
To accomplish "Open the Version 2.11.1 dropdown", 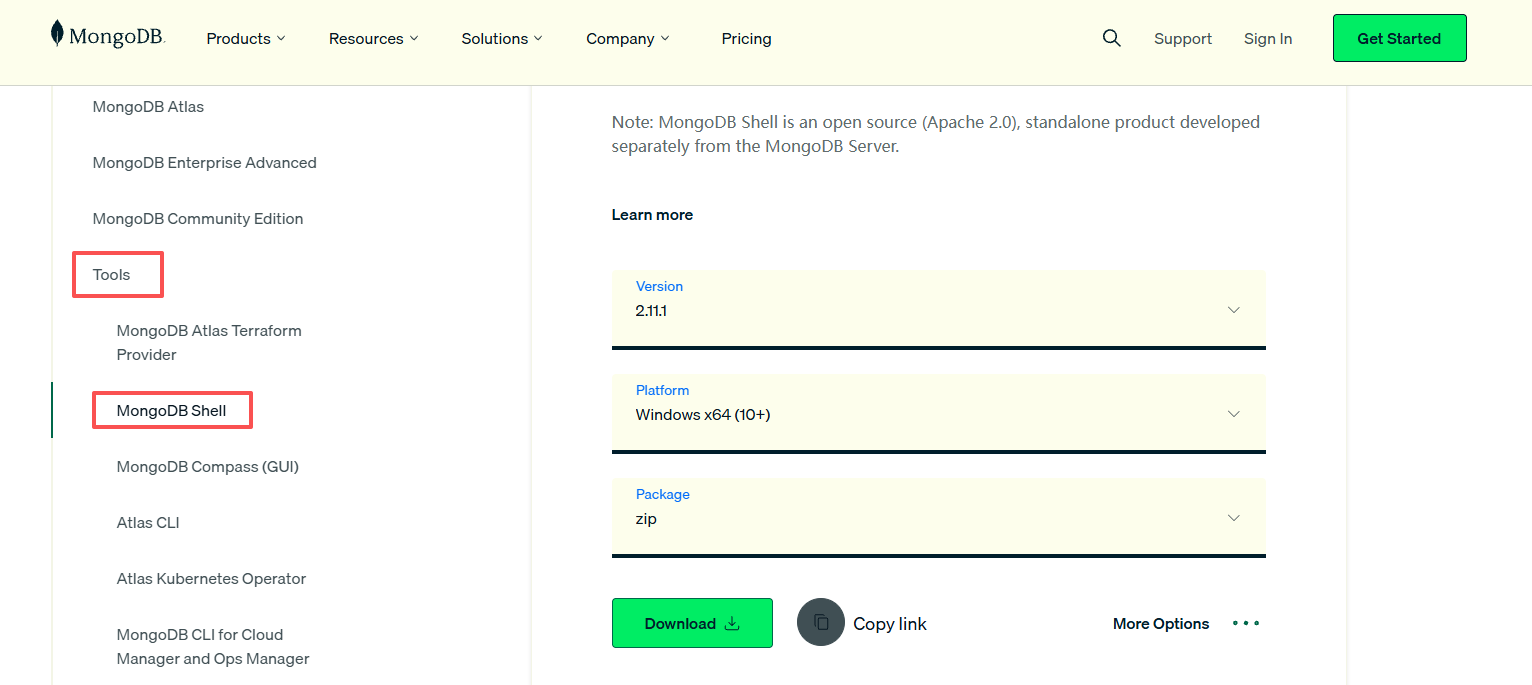I will tap(939, 309).
